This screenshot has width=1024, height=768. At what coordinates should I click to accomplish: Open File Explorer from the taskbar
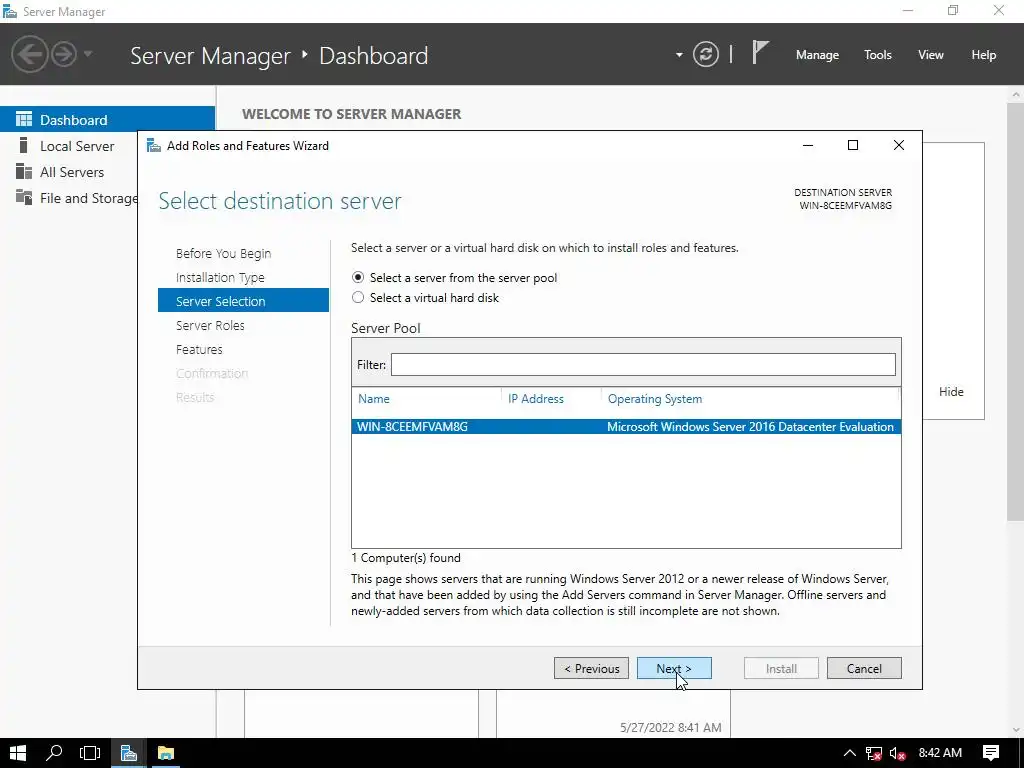(165, 753)
